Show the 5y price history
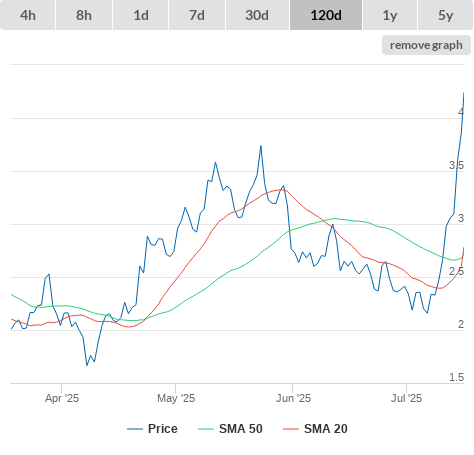The height and width of the screenshot is (455, 474). pos(445,15)
